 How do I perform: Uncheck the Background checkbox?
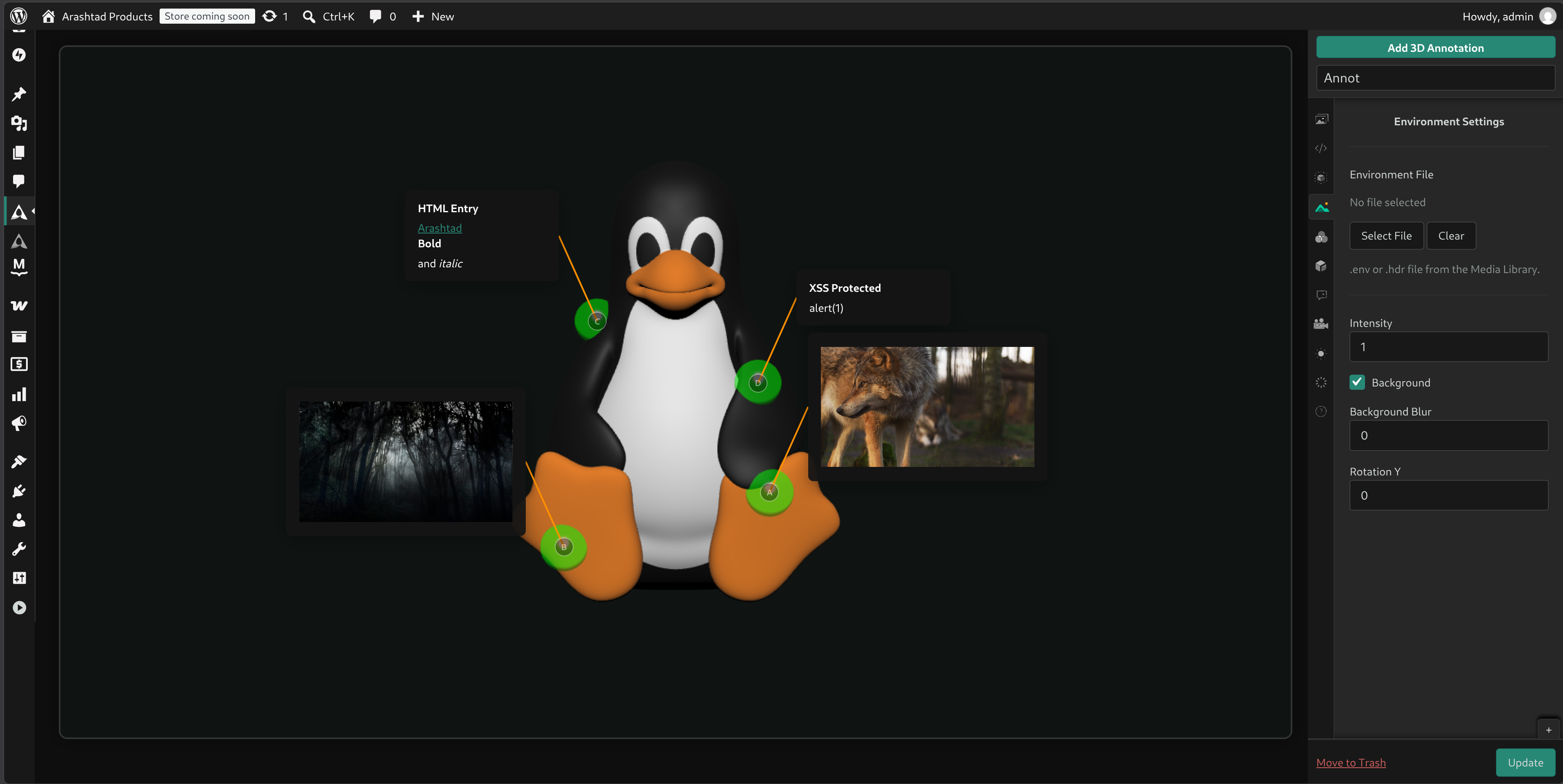click(1357, 382)
